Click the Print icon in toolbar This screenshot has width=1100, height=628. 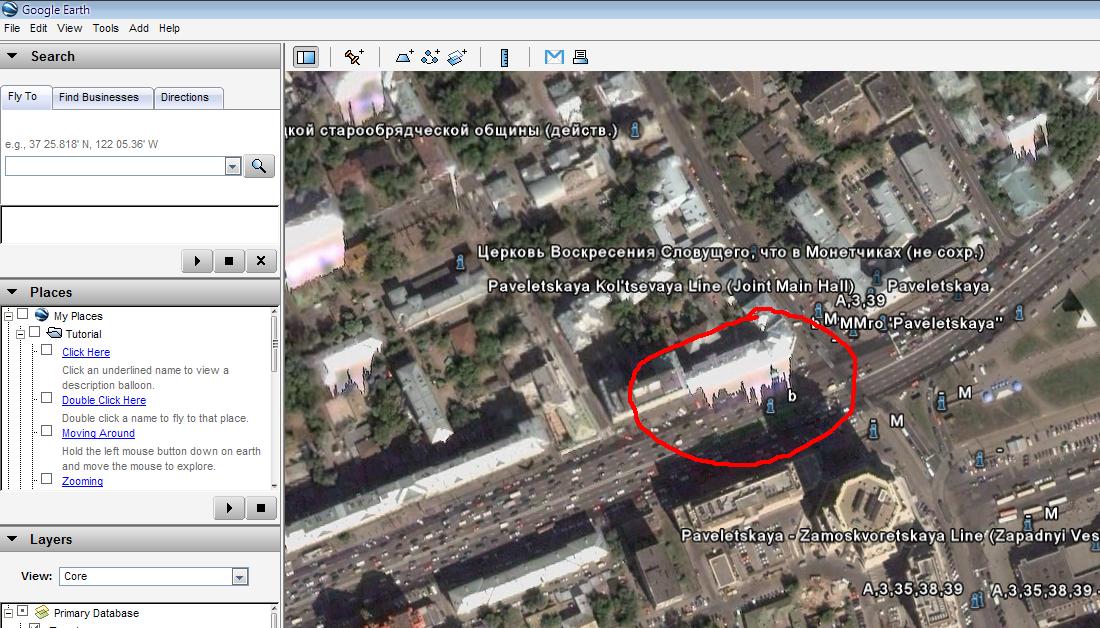coord(580,57)
